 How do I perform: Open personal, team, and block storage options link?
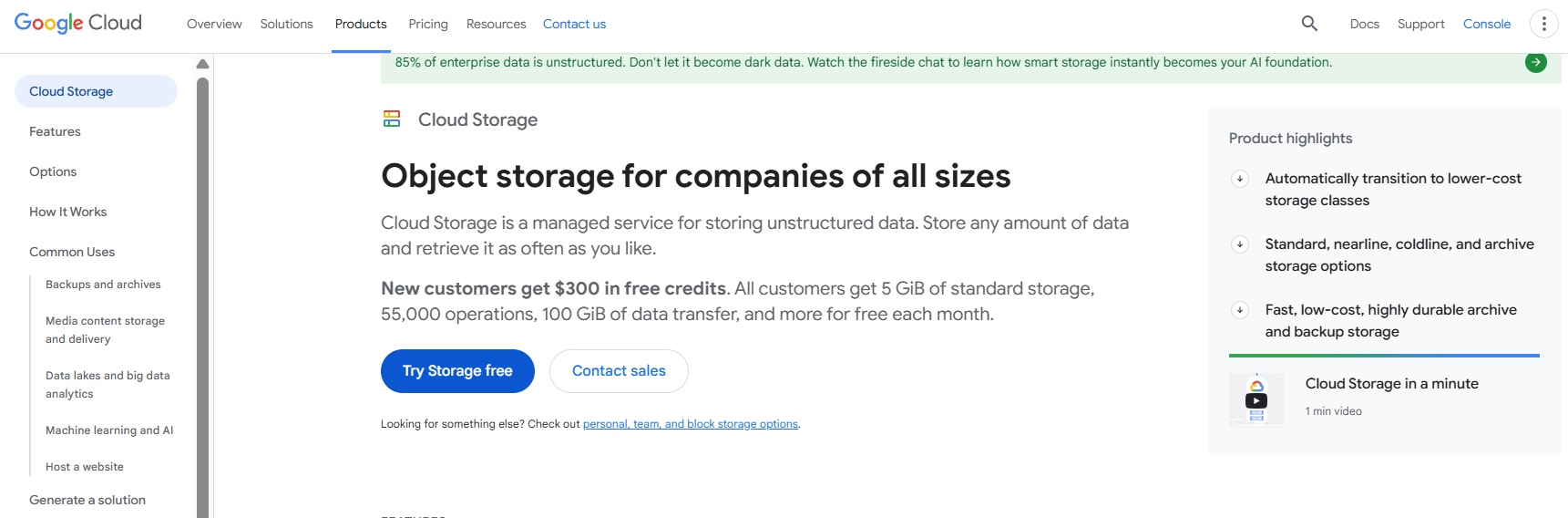pyautogui.click(x=690, y=424)
